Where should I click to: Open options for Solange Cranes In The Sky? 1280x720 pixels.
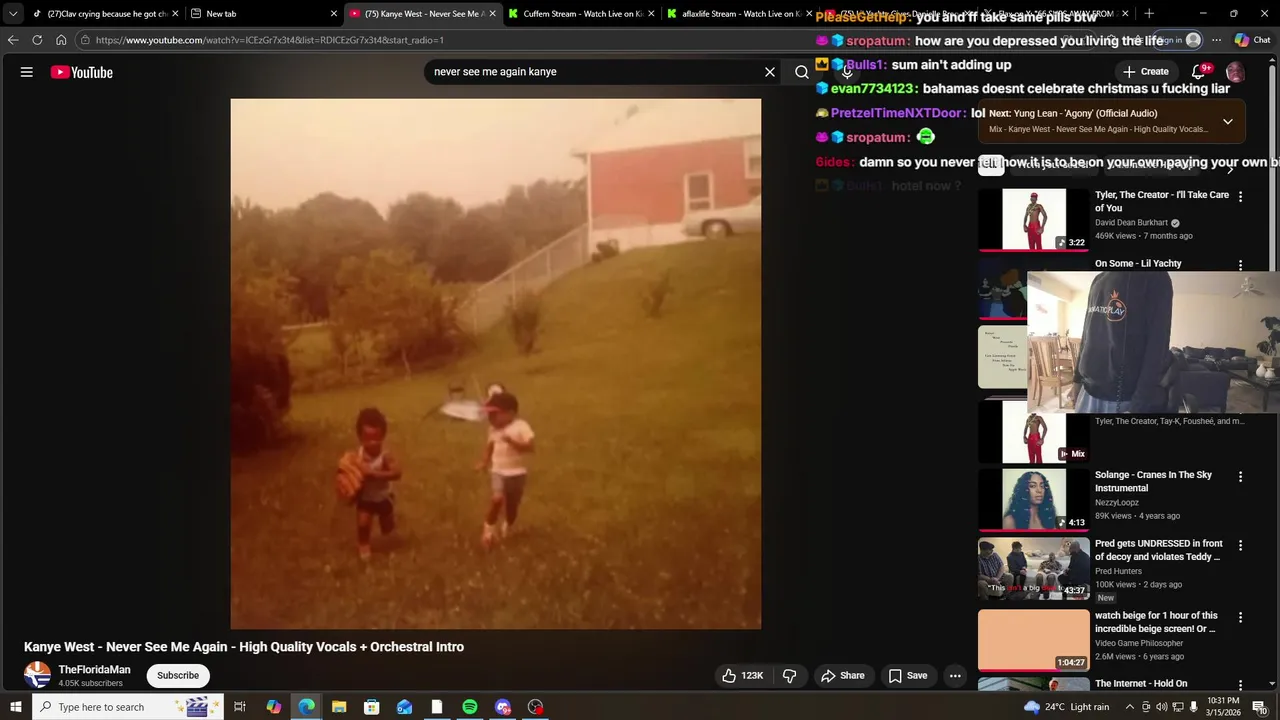(1240, 477)
